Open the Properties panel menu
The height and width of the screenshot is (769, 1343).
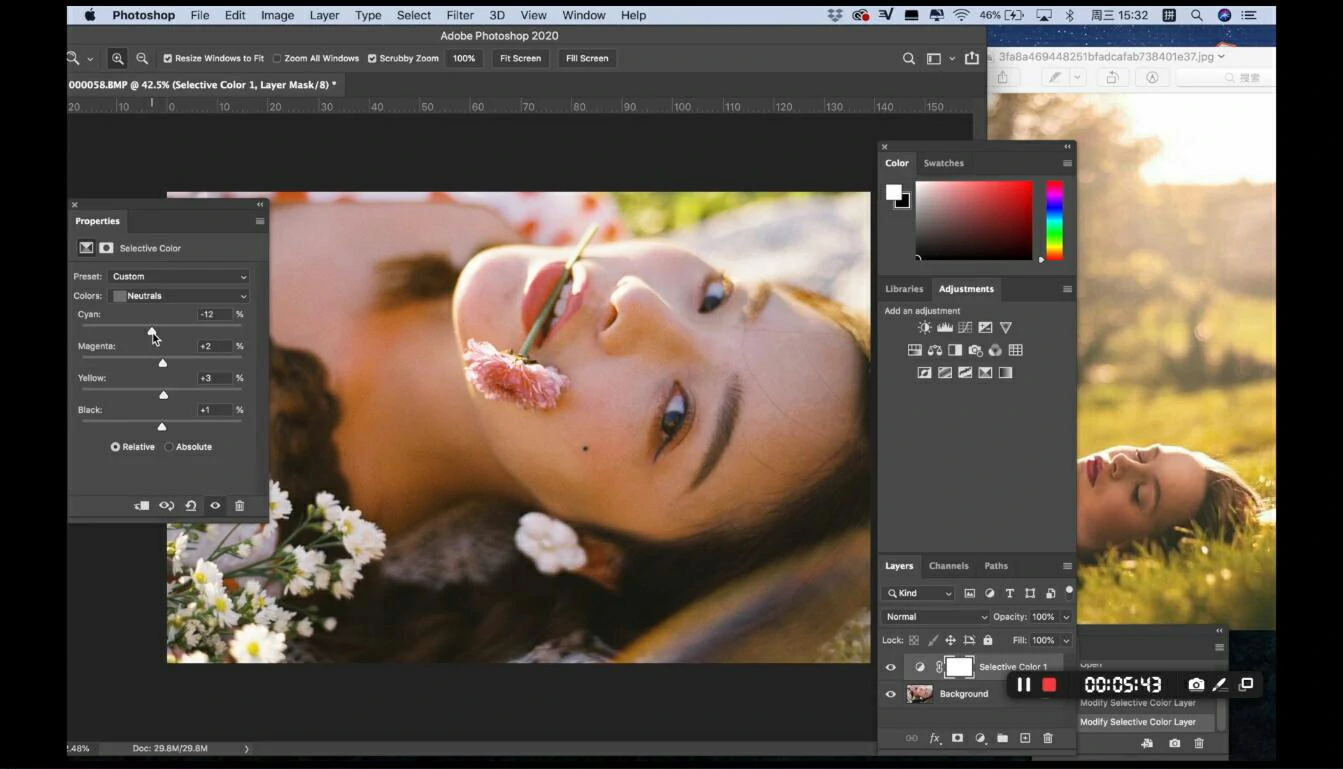click(260, 222)
